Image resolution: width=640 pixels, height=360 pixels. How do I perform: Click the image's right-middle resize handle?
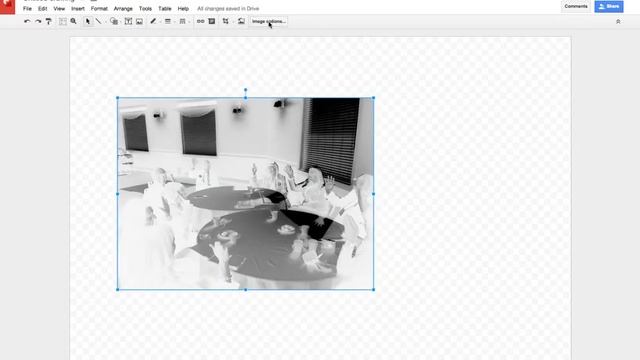click(373, 194)
